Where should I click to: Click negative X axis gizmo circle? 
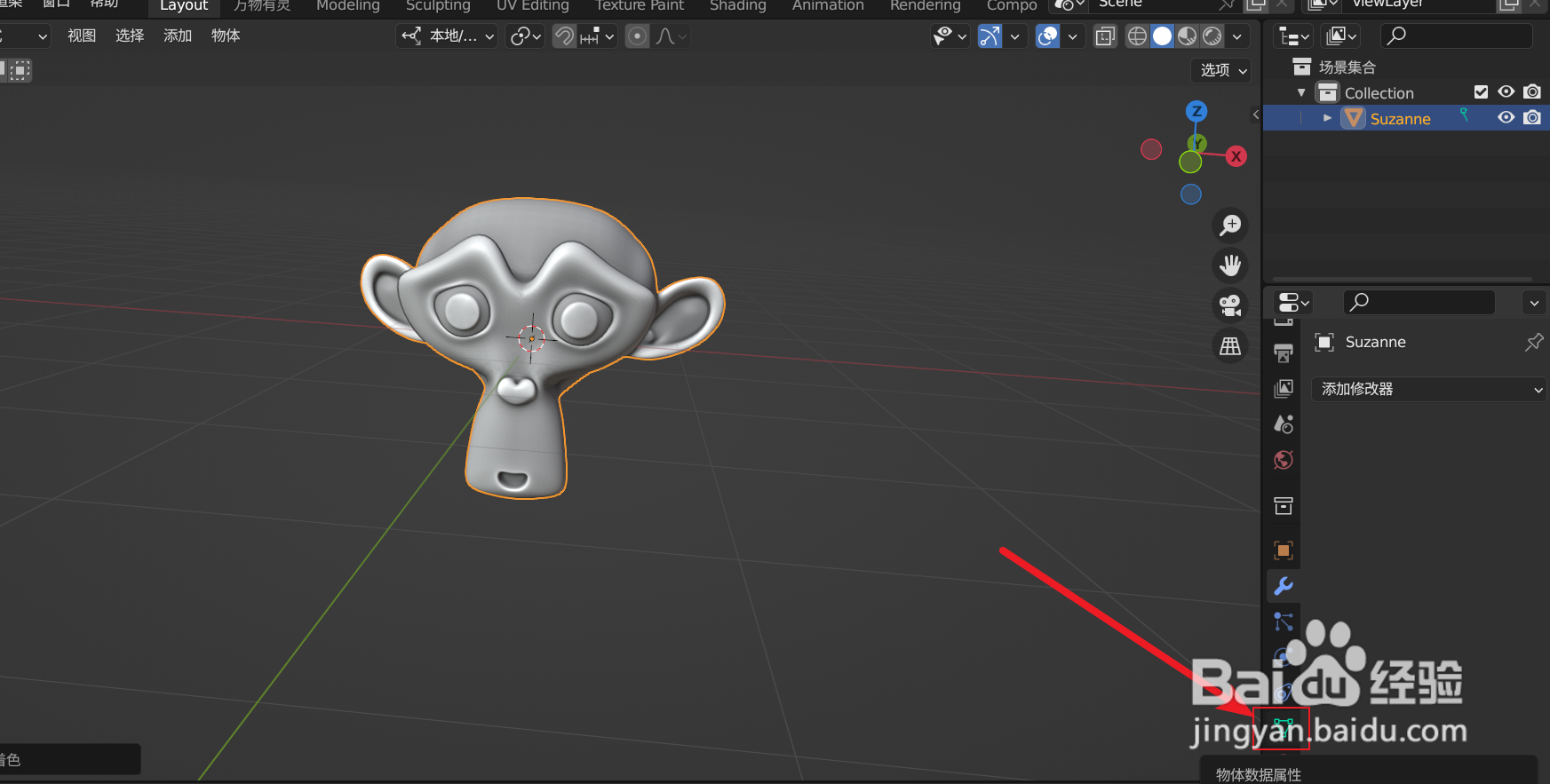(x=1151, y=149)
